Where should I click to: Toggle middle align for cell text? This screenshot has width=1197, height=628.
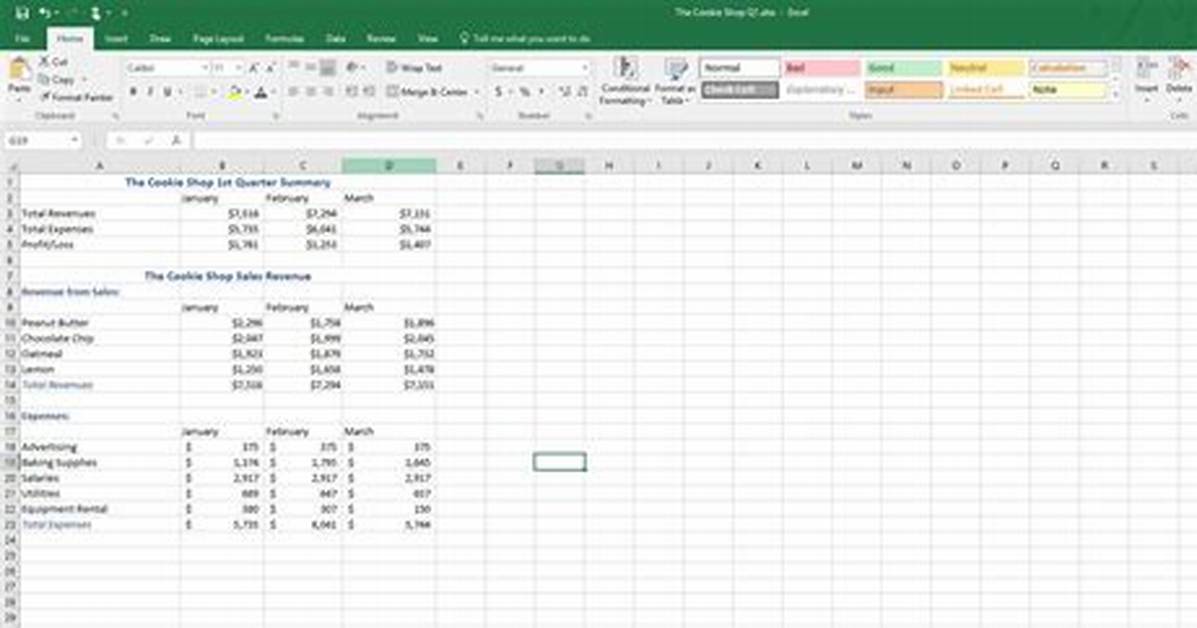[x=311, y=68]
